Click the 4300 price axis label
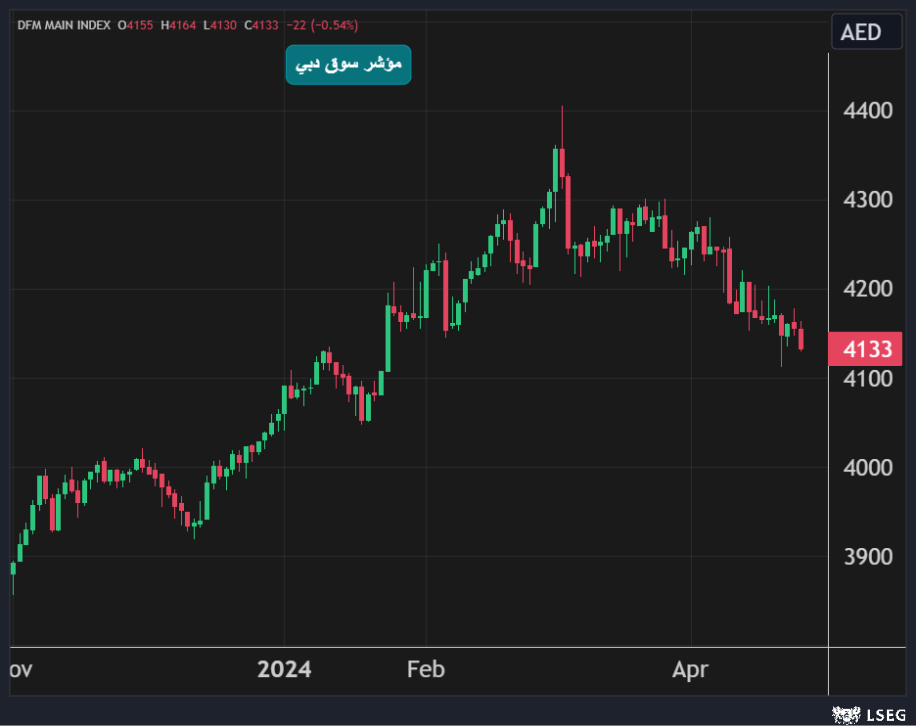Viewport: 916px width, 726px height. coord(867,199)
